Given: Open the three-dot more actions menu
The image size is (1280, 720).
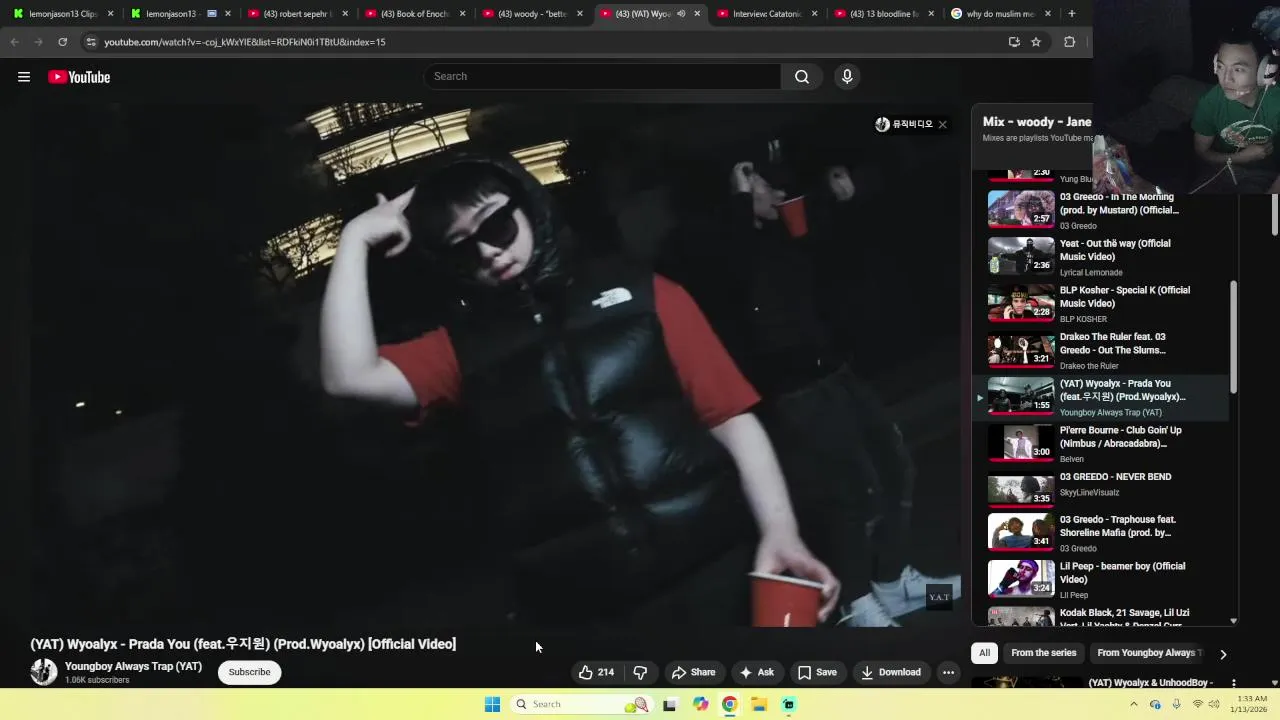Looking at the screenshot, I should coord(948,672).
